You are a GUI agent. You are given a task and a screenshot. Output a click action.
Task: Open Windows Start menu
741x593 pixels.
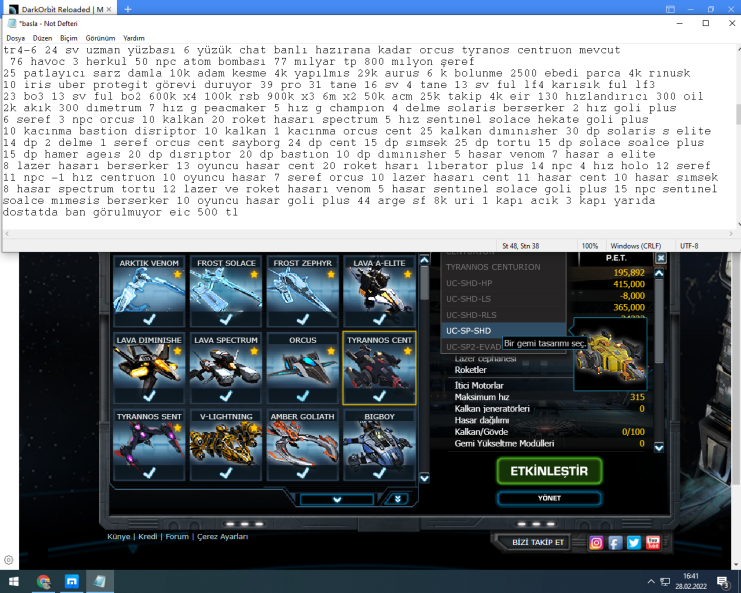[14, 582]
